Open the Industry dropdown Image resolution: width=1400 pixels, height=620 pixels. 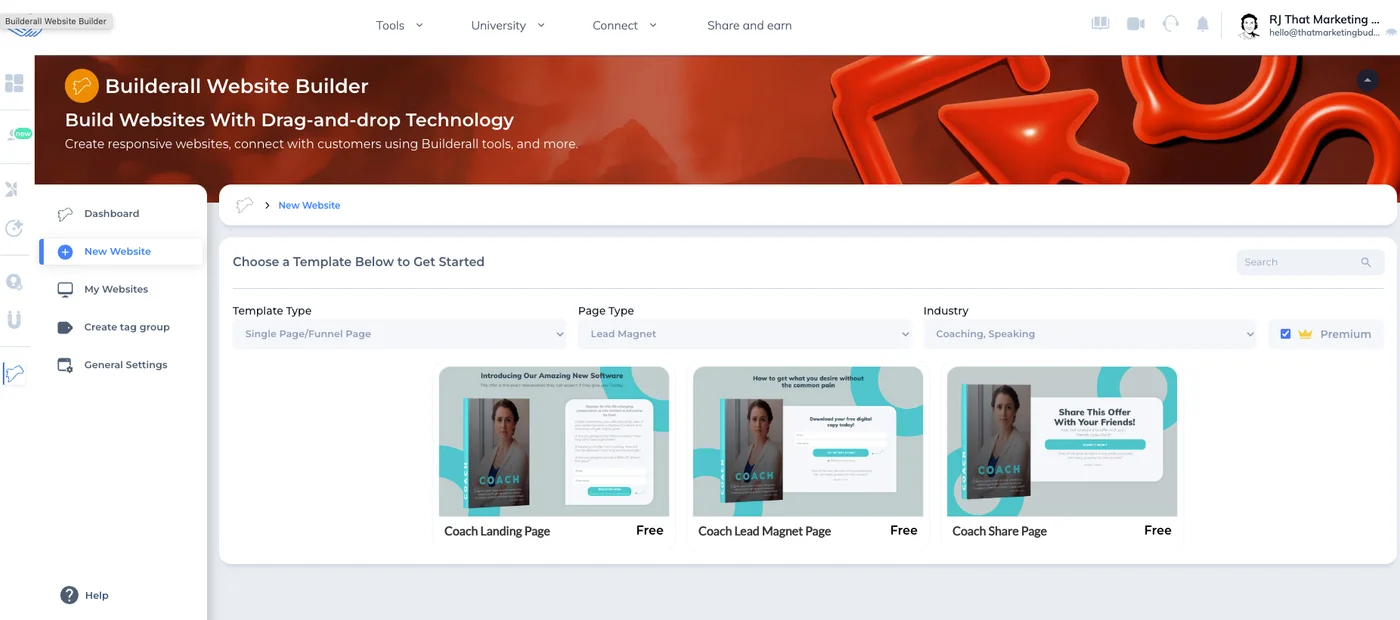click(1090, 334)
